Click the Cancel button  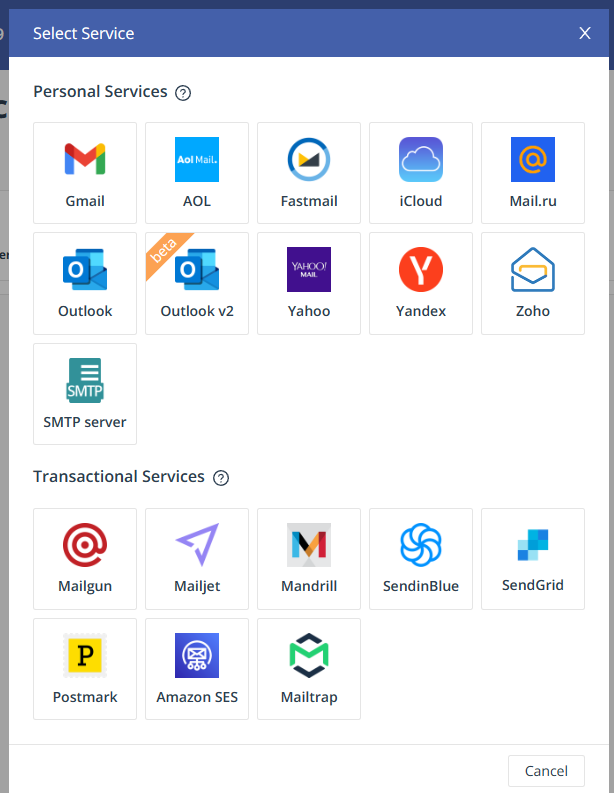click(x=546, y=771)
